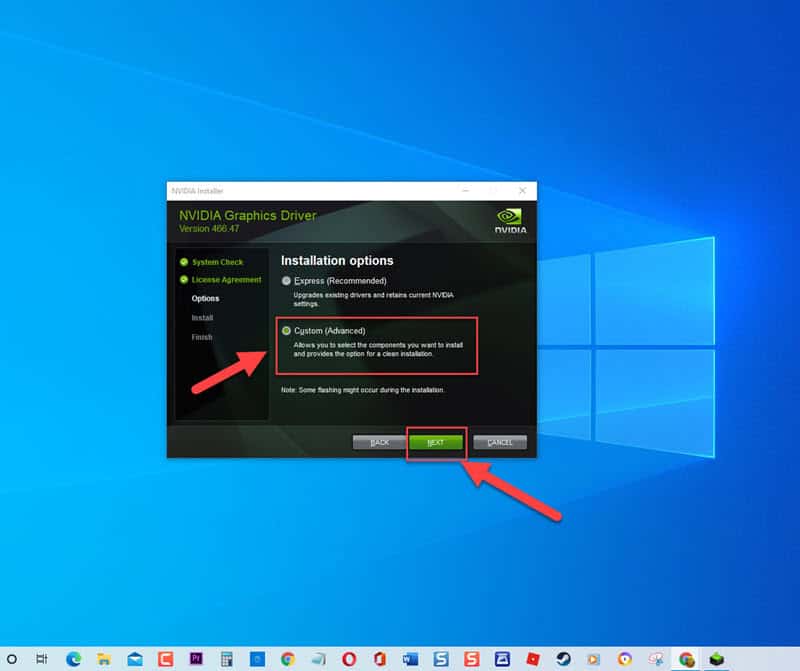This screenshot has height=671, width=800.
Task: Open the gray window-shaped app next to Opera
Action: [x=319, y=659]
